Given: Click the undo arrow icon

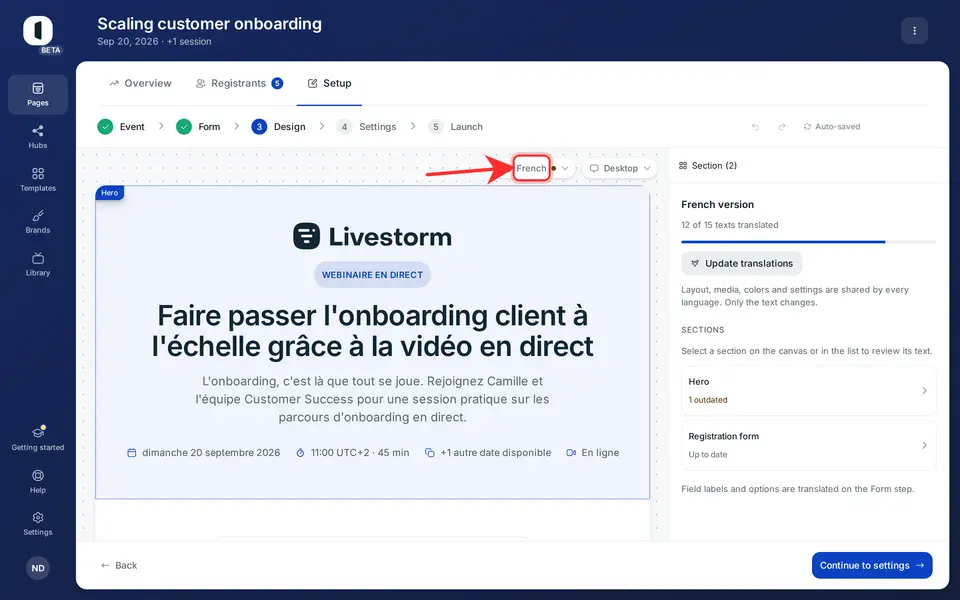Looking at the screenshot, I should point(756,127).
